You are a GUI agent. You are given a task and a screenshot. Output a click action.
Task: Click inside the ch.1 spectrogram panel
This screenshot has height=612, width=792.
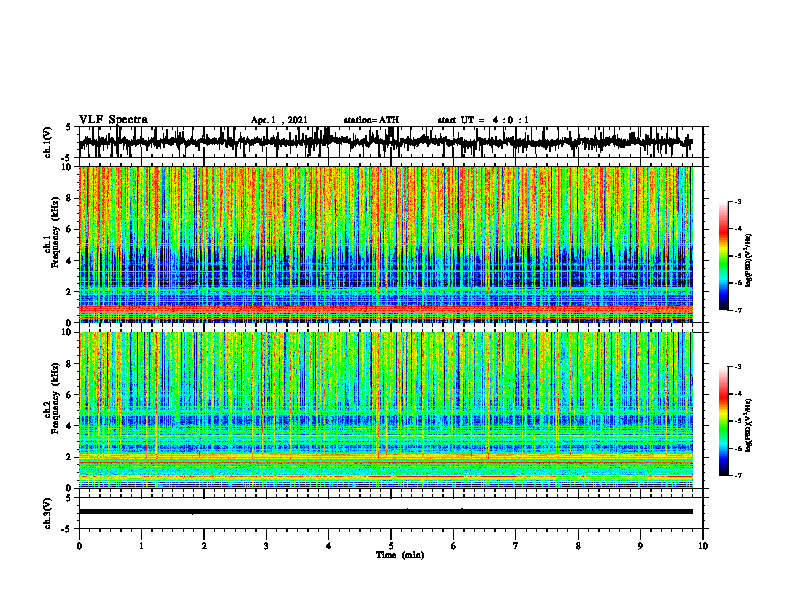tap(385, 244)
